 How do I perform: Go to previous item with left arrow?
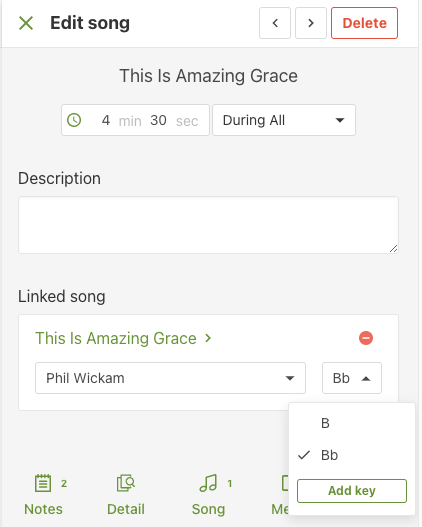(275, 23)
